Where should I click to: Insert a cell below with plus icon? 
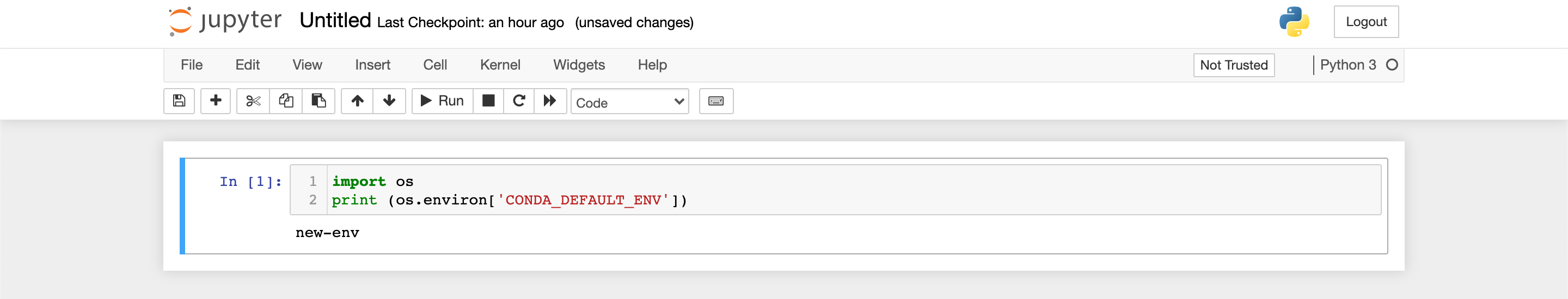click(x=216, y=101)
